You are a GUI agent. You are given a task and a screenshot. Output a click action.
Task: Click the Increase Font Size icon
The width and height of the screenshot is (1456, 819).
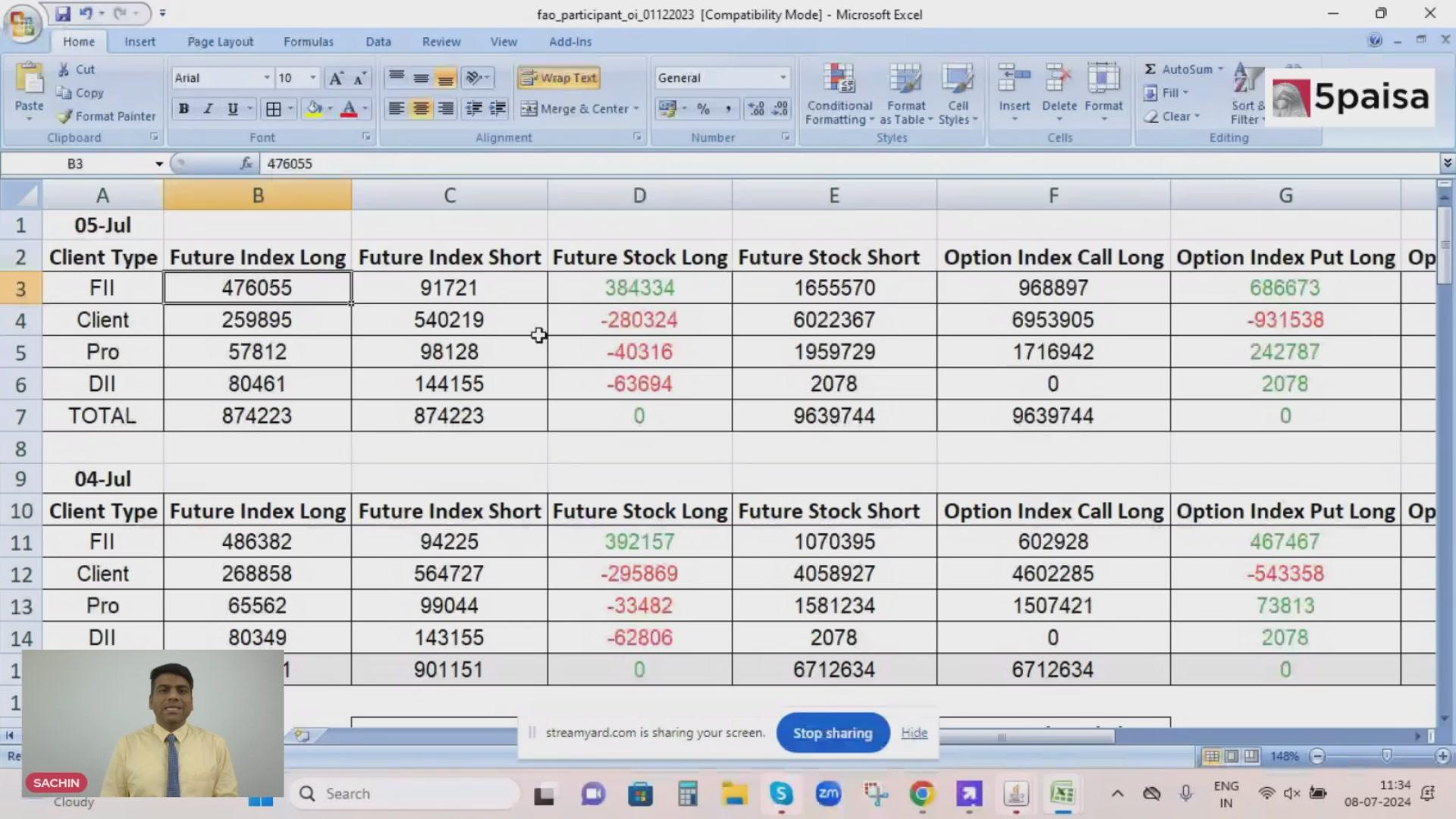click(x=336, y=77)
